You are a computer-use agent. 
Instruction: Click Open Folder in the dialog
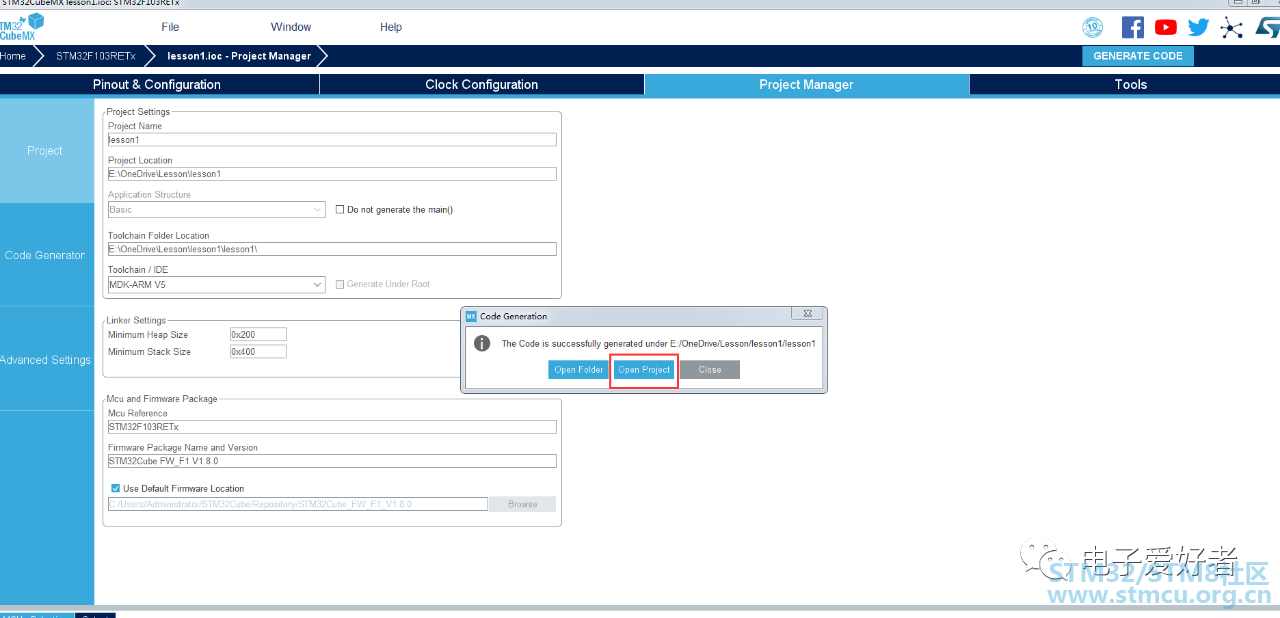click(579, 370)
